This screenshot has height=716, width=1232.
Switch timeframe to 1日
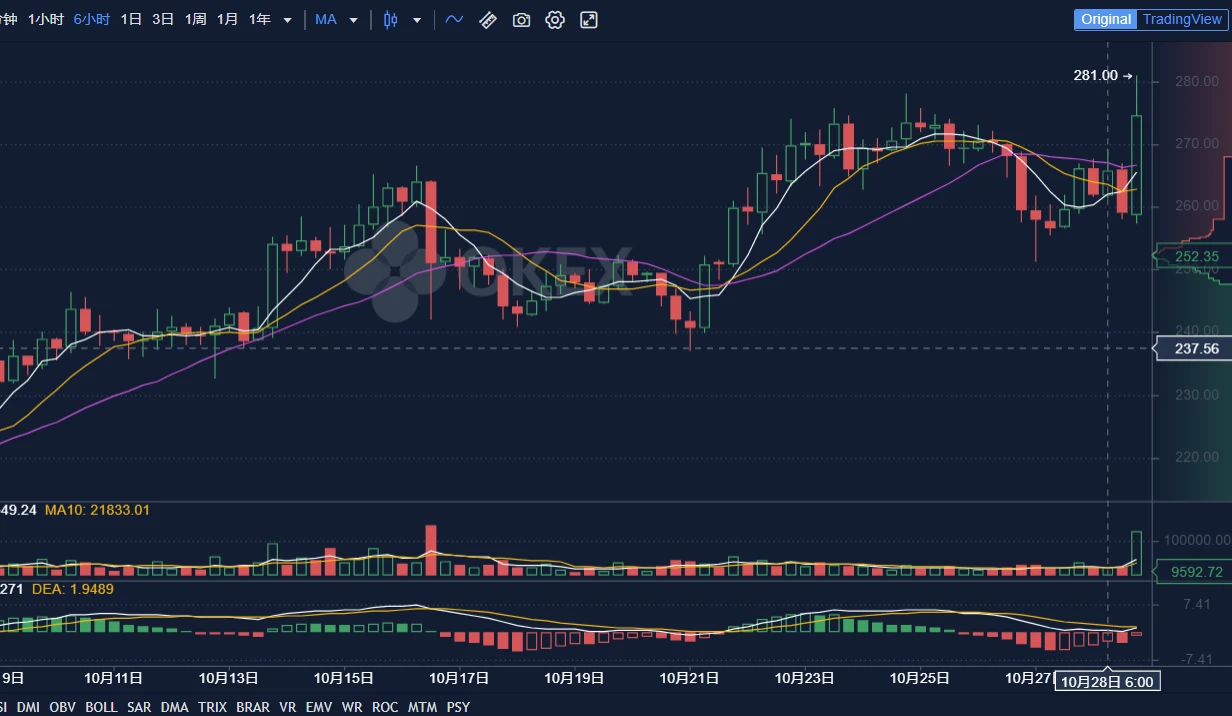131,19
